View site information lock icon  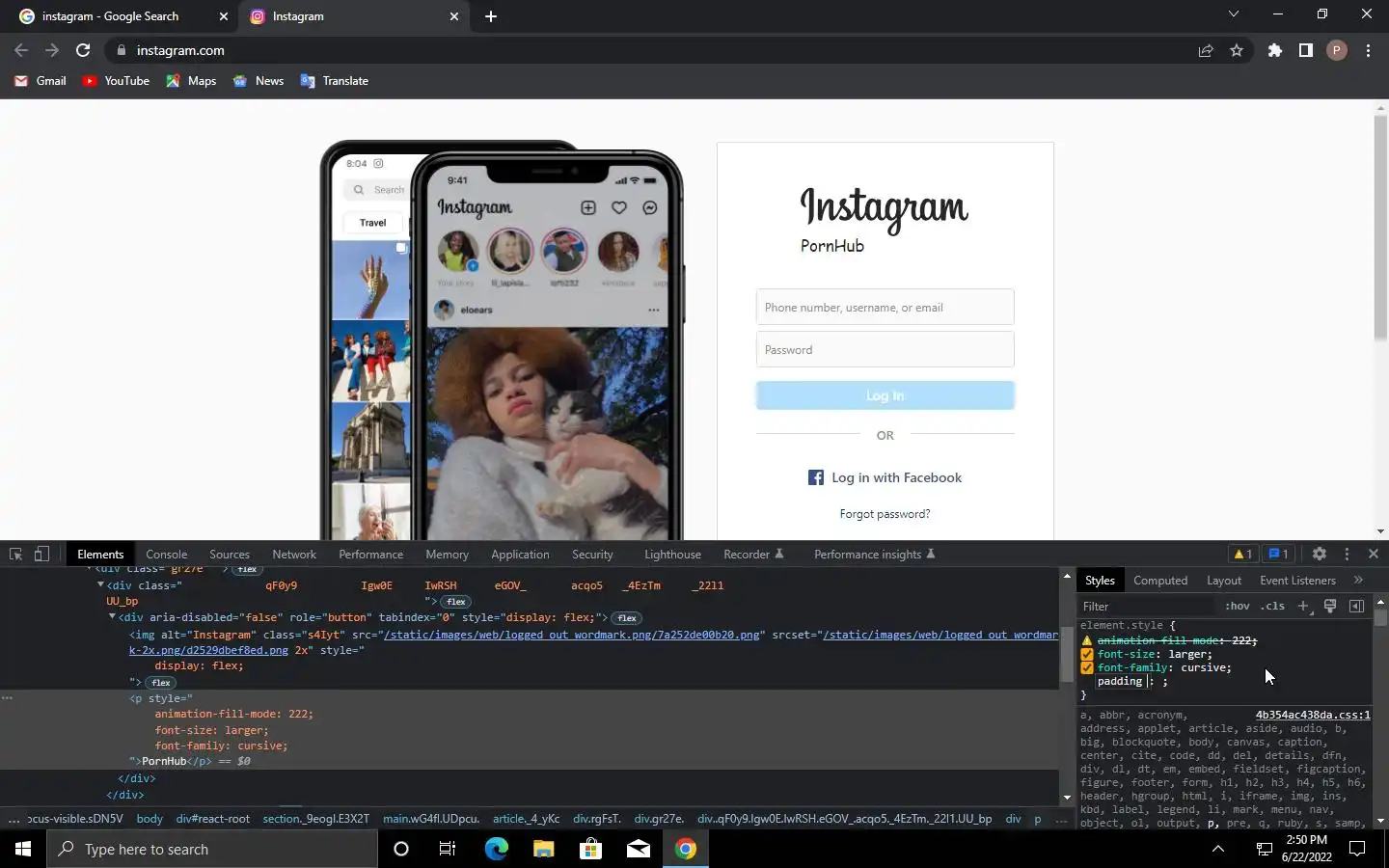(121, 50)
